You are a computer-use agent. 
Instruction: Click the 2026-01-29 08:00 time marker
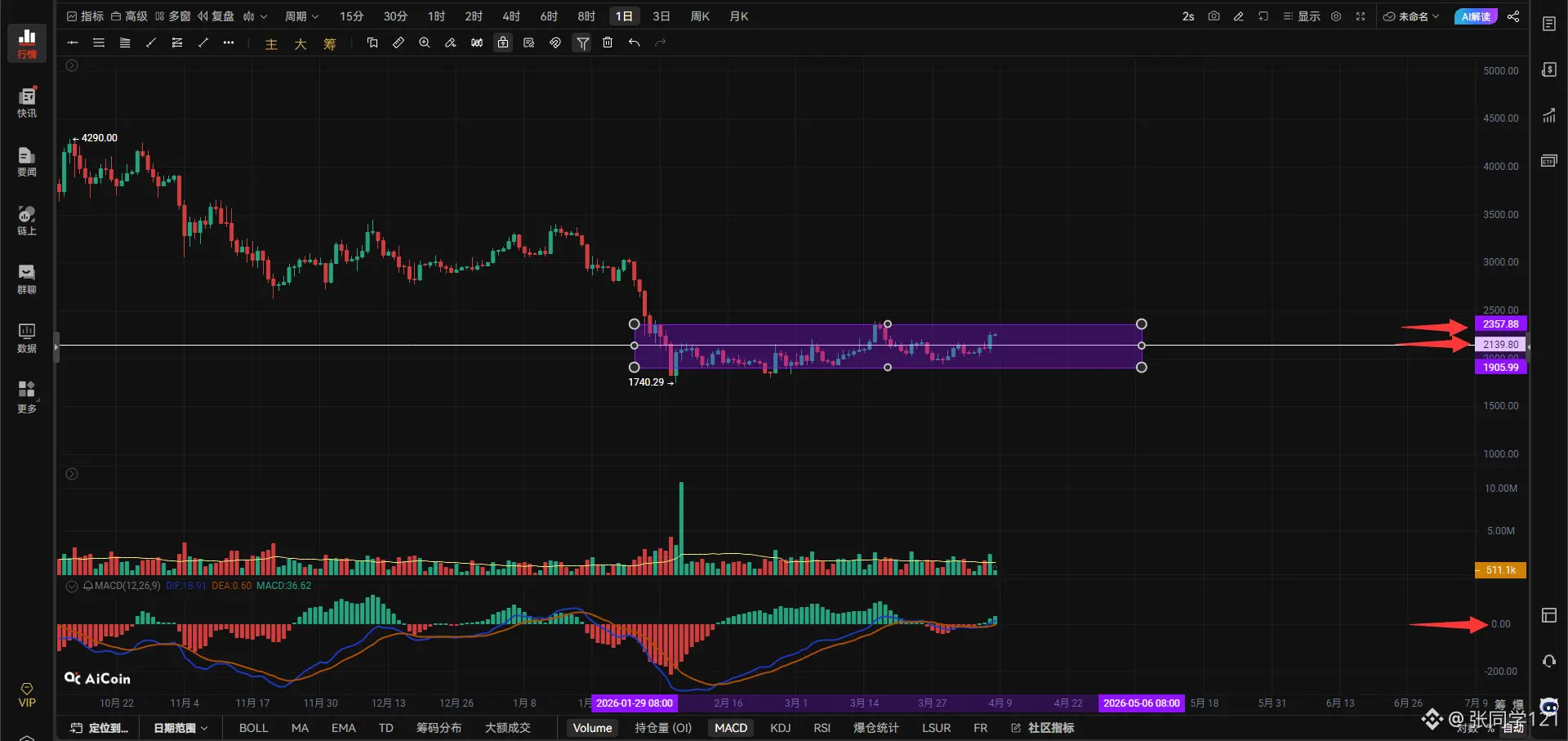coord(635,703)
